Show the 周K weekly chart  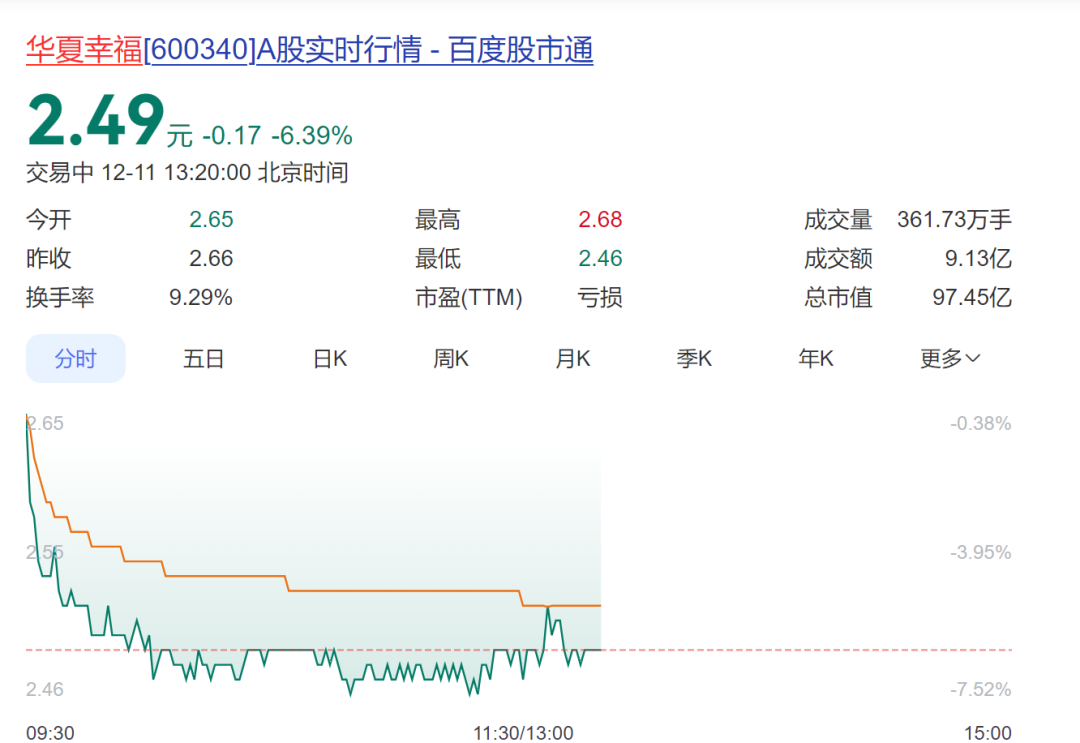pos(451,359)
